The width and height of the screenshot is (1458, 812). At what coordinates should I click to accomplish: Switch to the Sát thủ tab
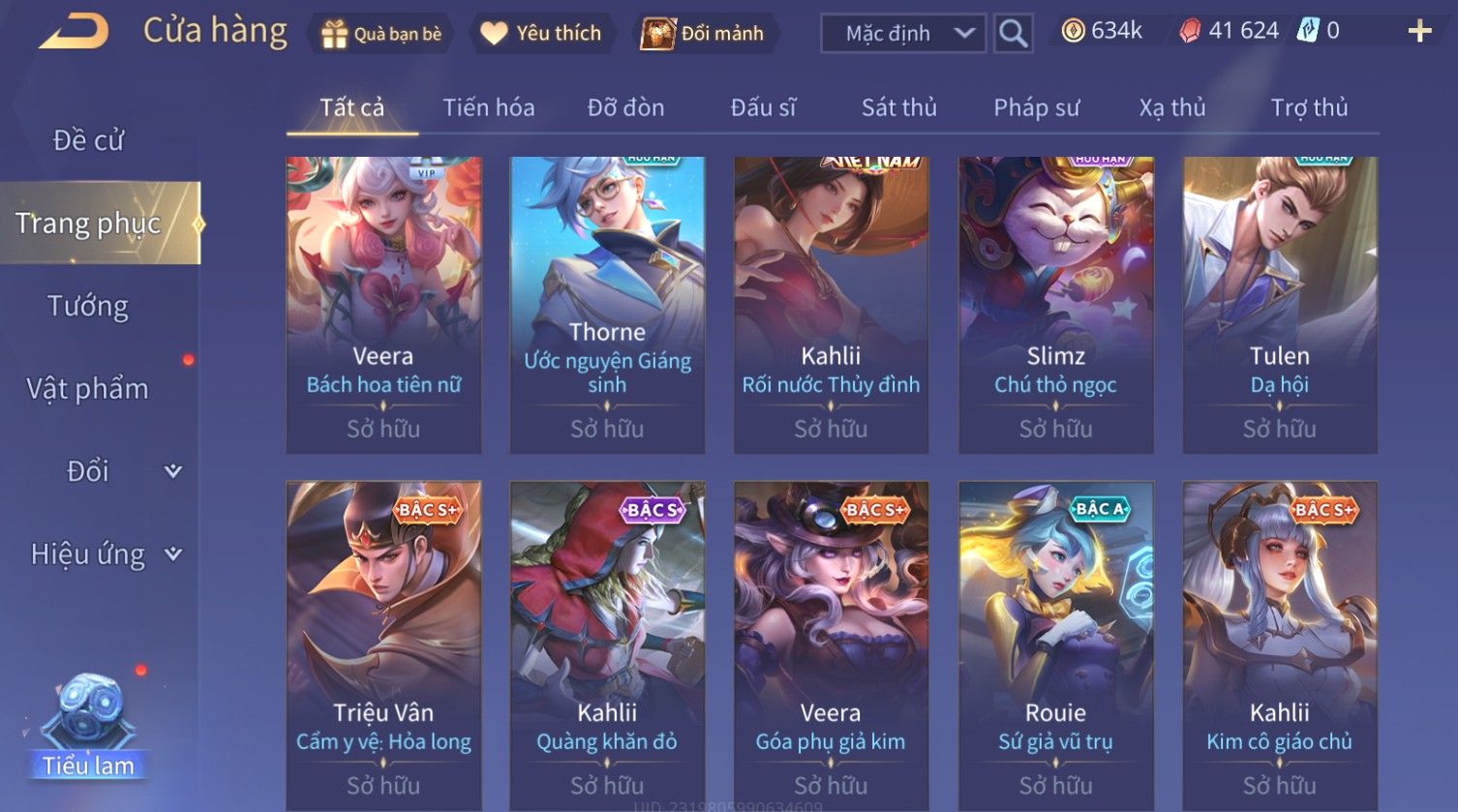pyautogui.click(x=899, y=107)
